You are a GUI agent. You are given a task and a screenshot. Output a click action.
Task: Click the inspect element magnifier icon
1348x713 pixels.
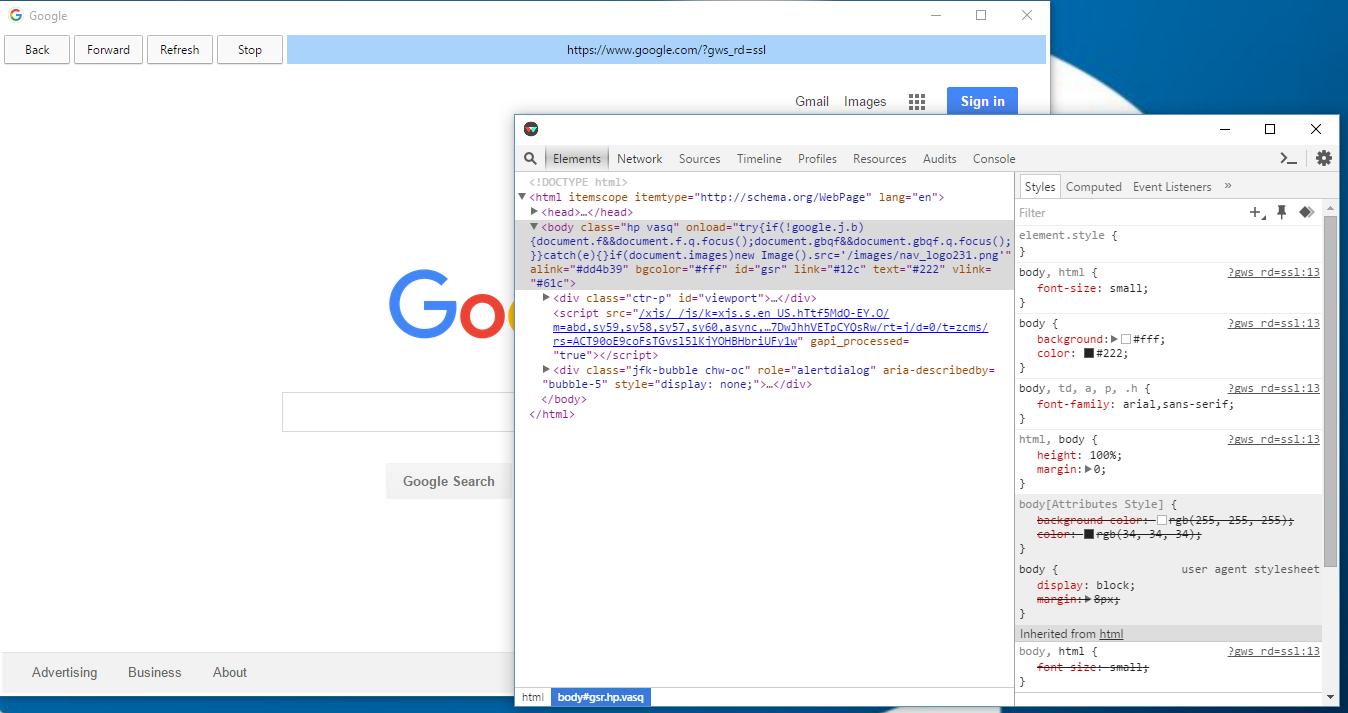pyautogui.click(x=531, y=159)
